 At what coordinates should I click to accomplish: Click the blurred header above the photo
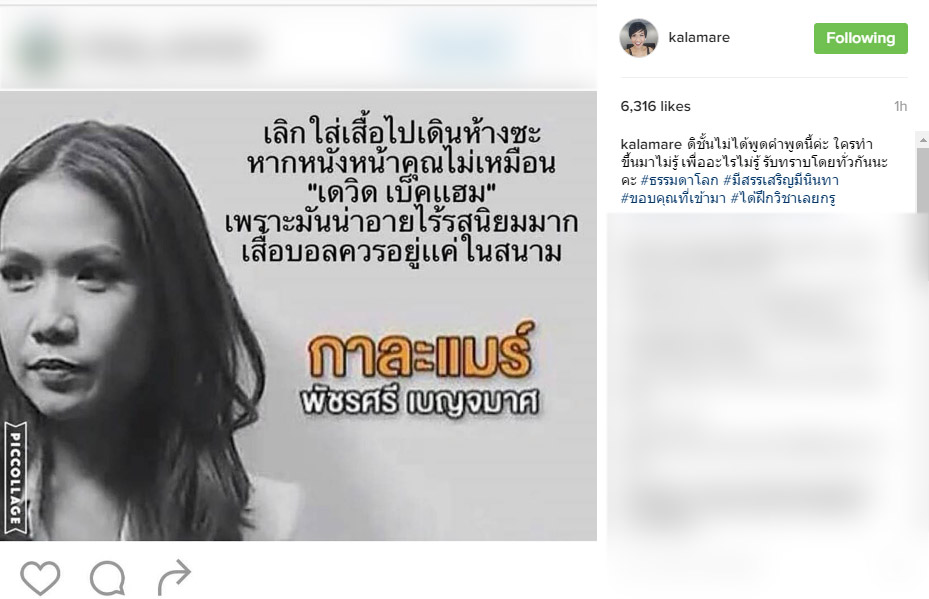coord(298,48)
